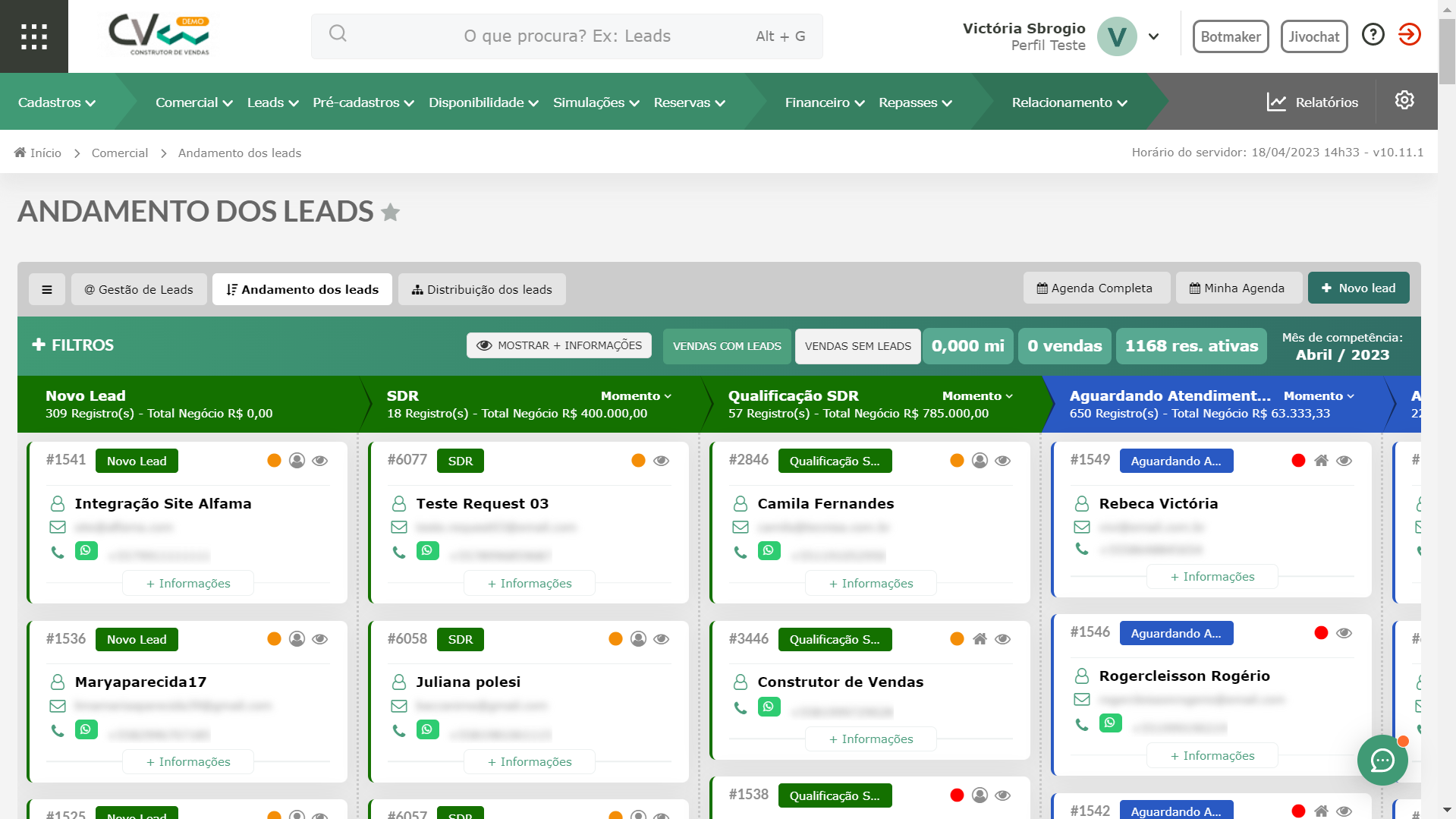The height and width of the screenshot is (819, 1456).
Task: Open Momento dropdown in SDR column
Action: point(636,396)
